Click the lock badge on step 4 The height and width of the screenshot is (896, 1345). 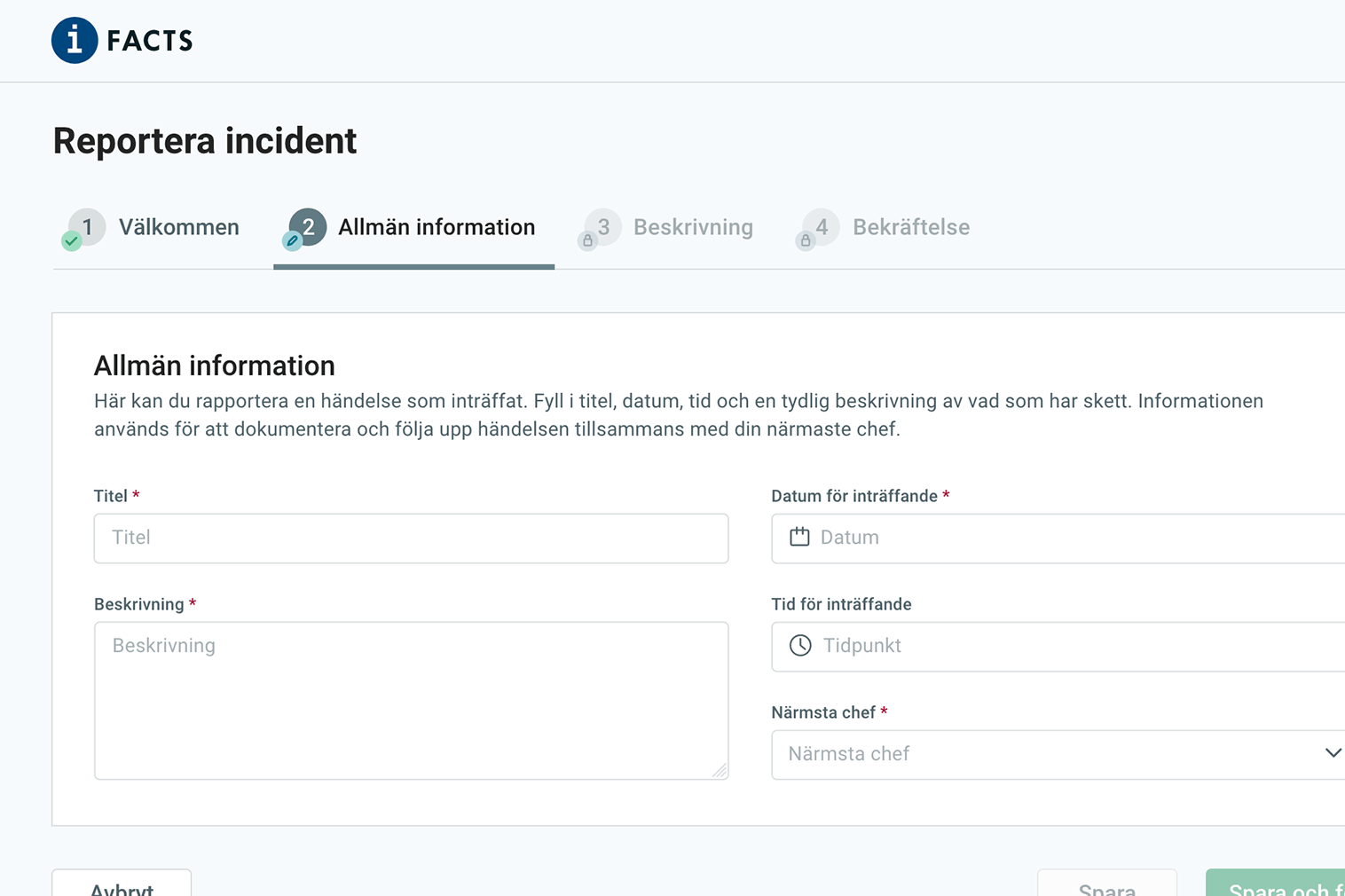[806, 240]
